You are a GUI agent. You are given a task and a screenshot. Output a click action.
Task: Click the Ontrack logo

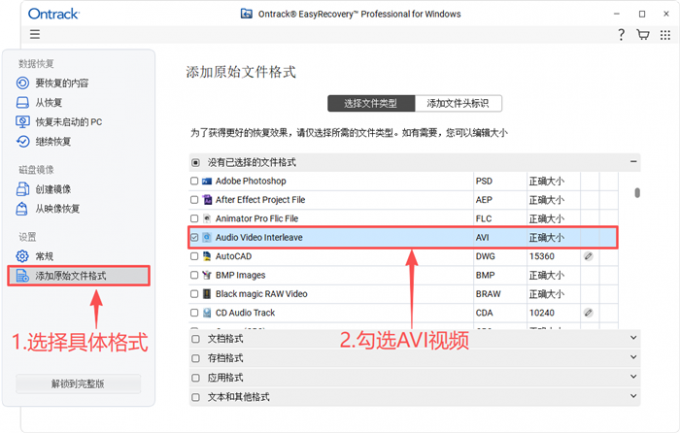tap(53, 14)
